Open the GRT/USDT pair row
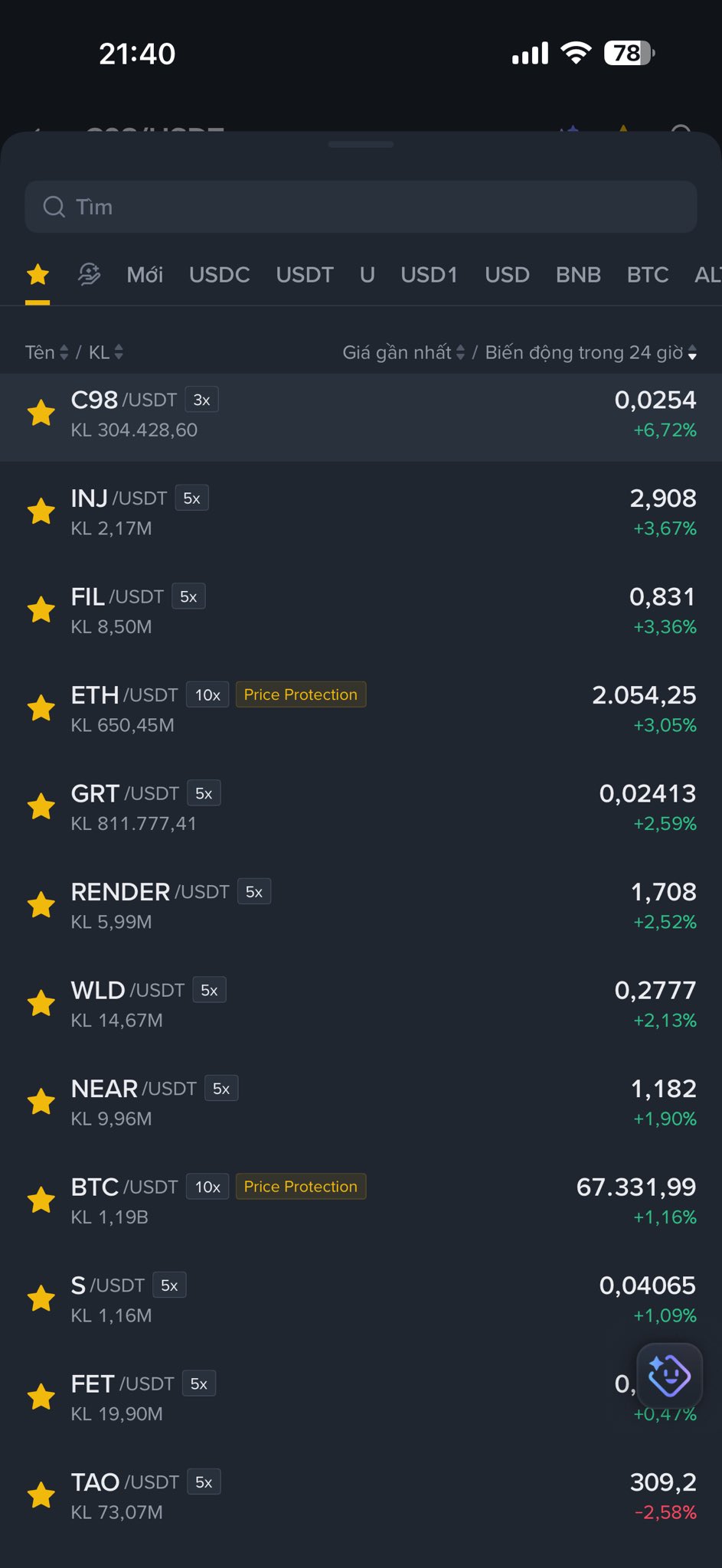 360,807
